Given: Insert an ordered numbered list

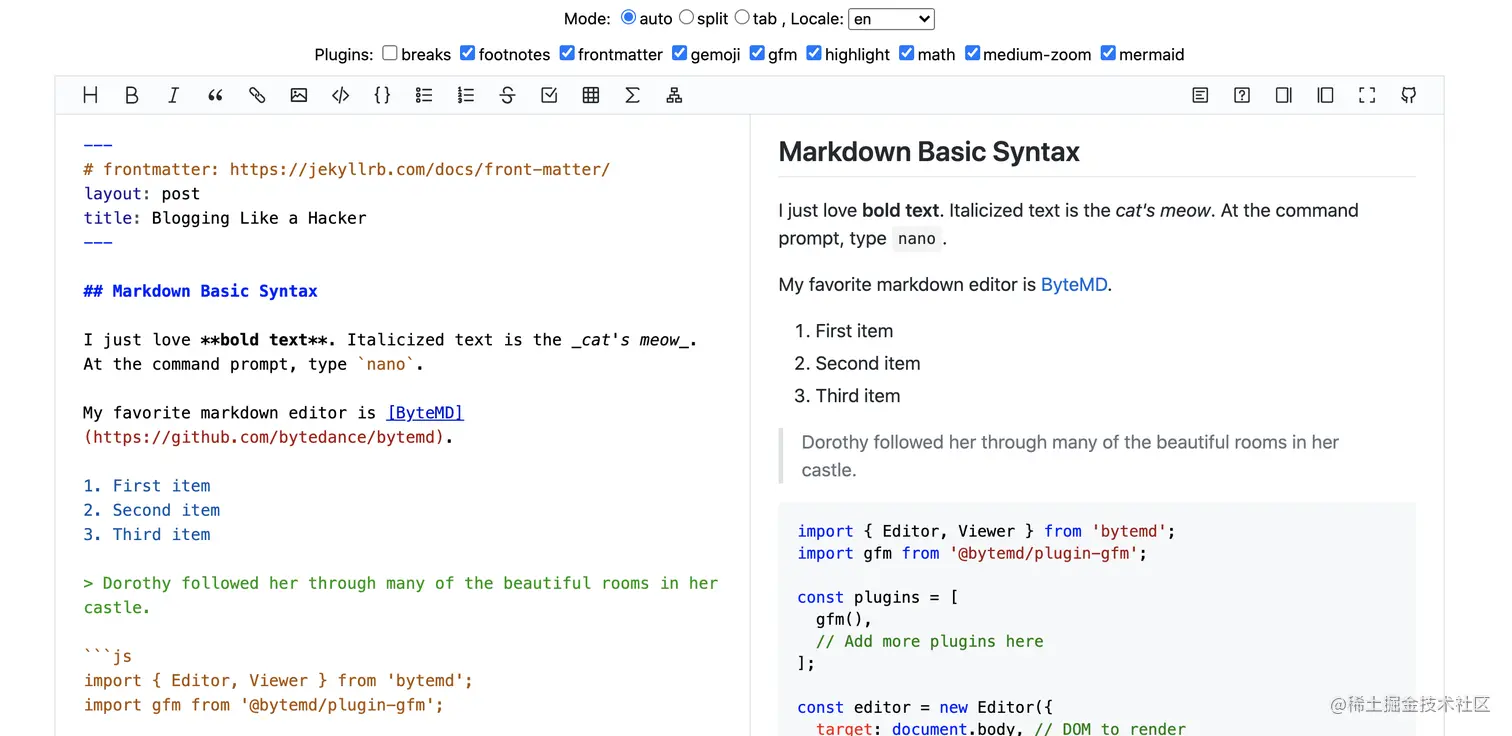Looking at the screenshot, I should (466, 95).
